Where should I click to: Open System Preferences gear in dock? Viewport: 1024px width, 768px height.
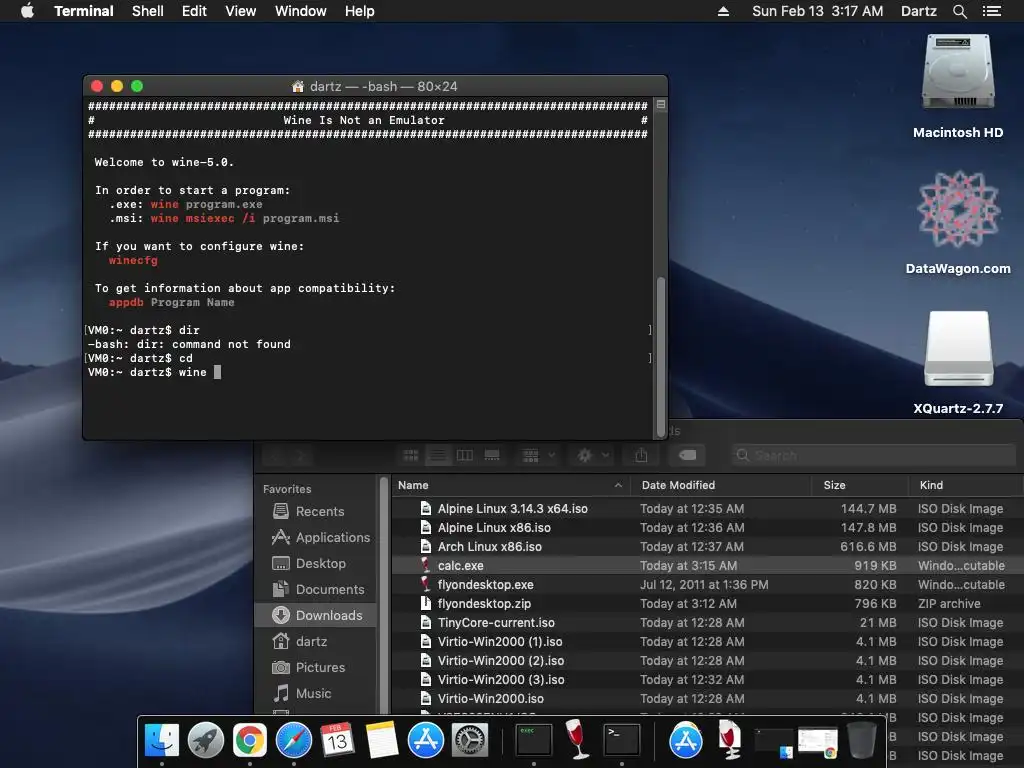point(470,741)
